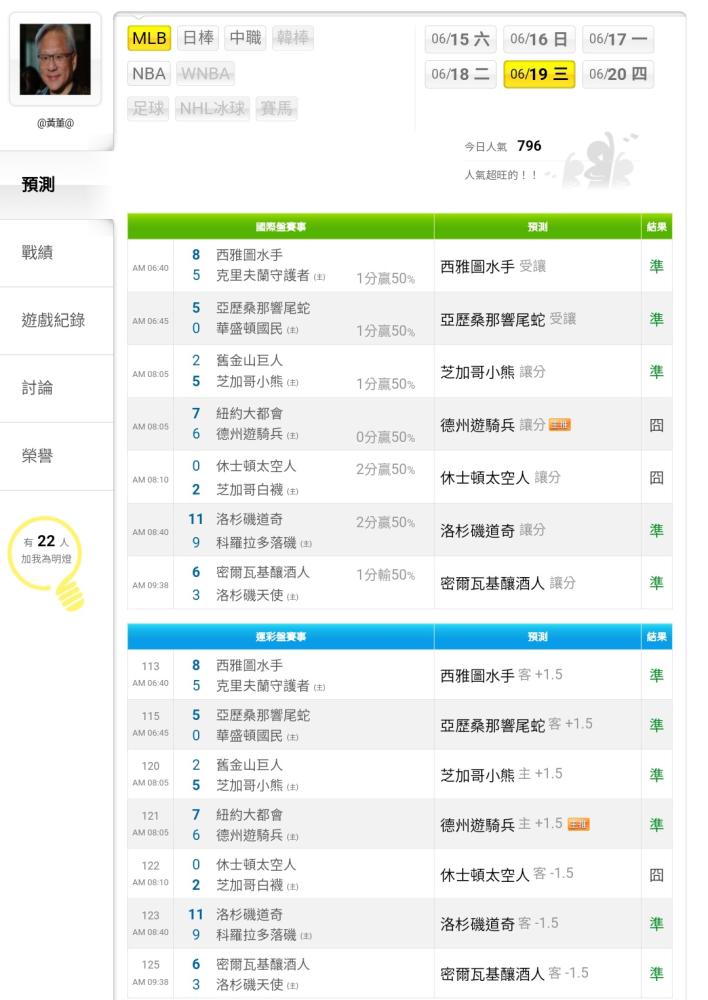
Task: Choose date 06/18 二
Action: pyautogui.click(x=460, y=74)
